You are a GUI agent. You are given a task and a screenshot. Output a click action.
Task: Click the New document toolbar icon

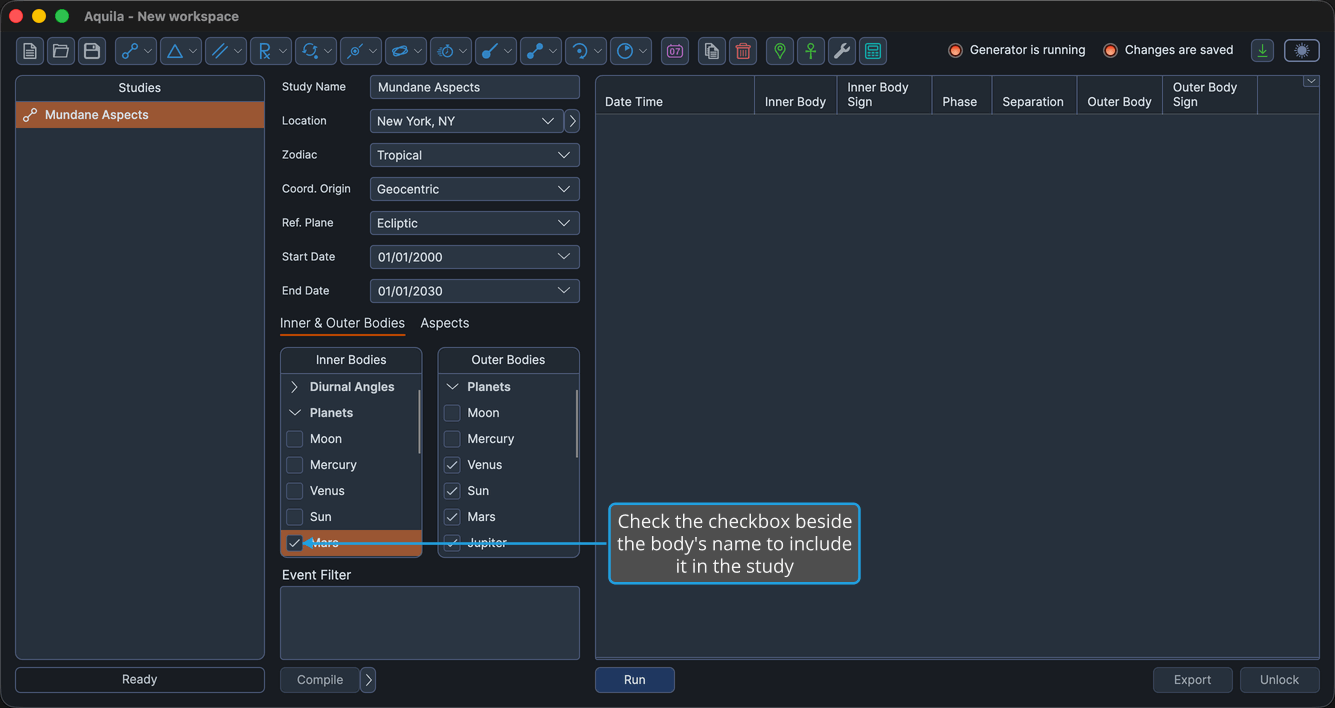pyautogui.click(x=30, y=51)
